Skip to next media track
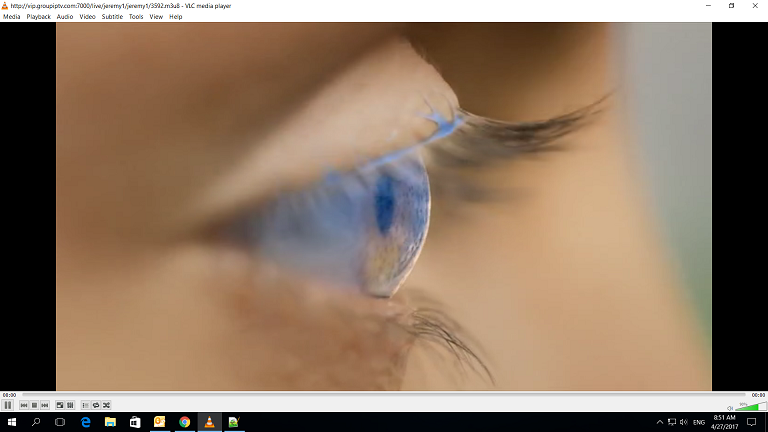The height and width of the screenshot is (432, 768). click(x=45, y=405)
